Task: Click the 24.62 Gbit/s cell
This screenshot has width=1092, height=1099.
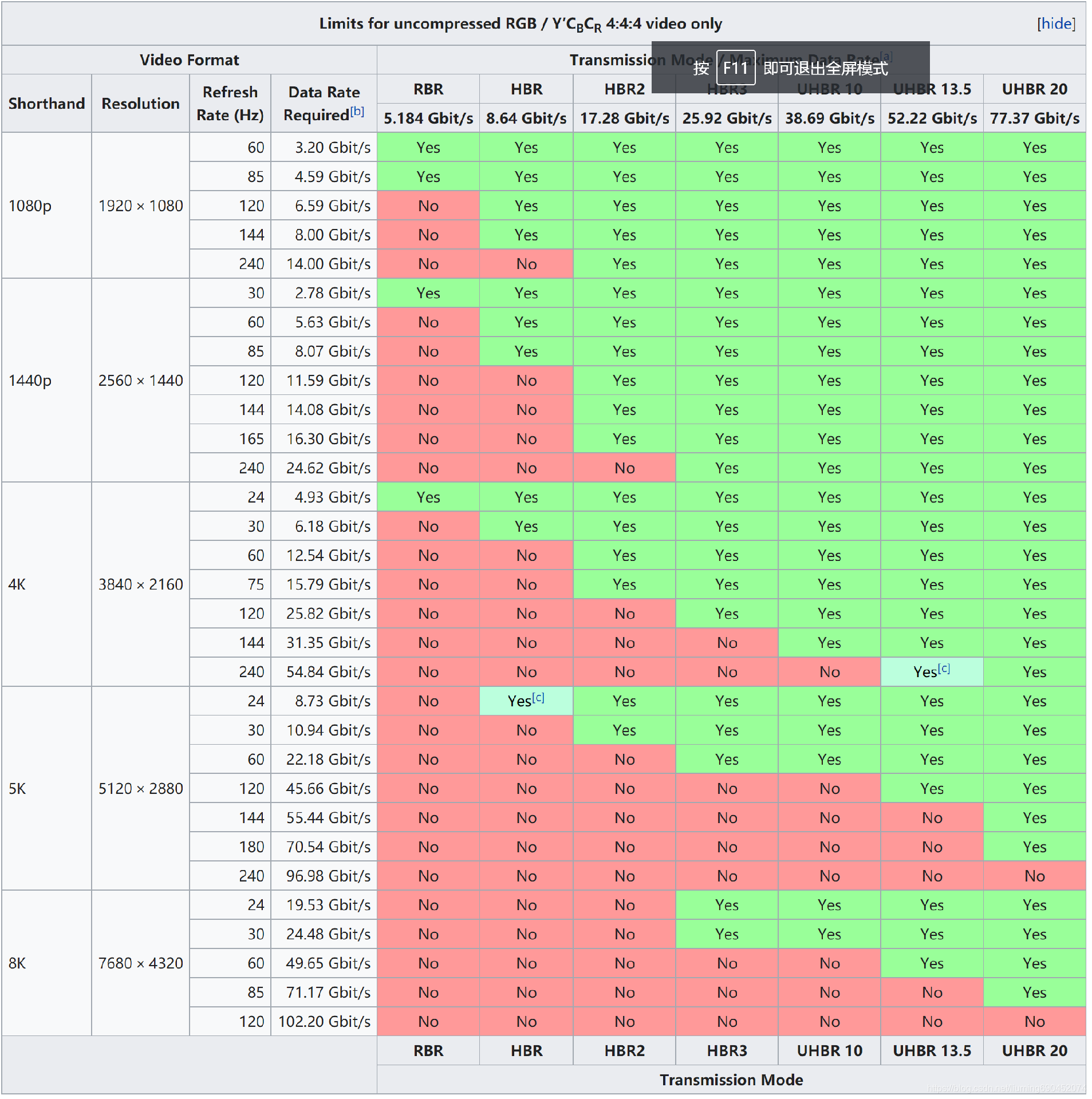Action: pos(324,468)
